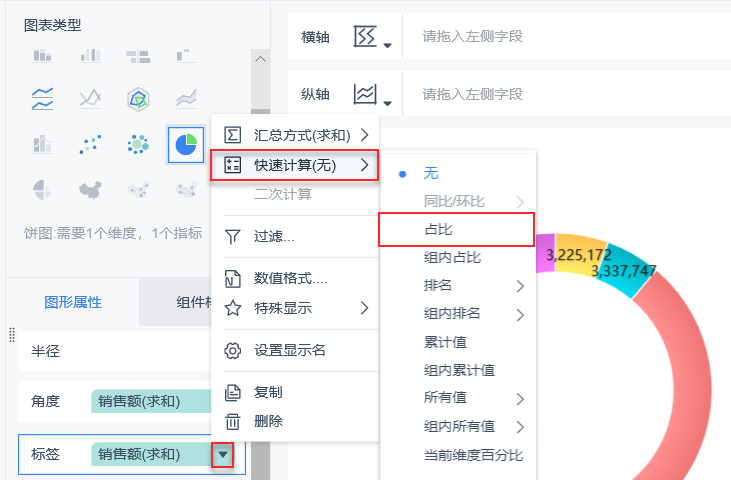The image size is (731, 480).
Task: Select the pie chart type icon
Action: point(186,144)
